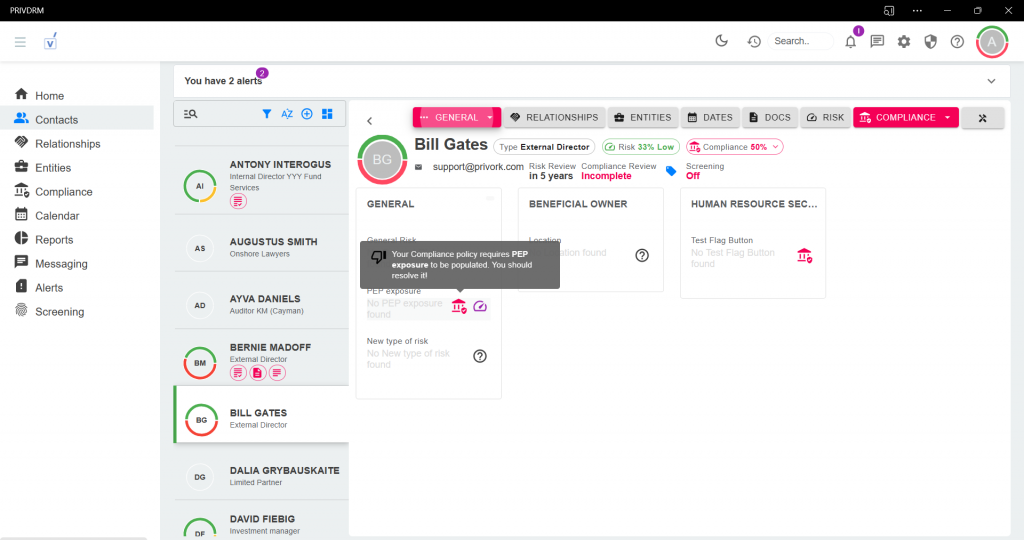The image size is (1024, 540).
Task: Go to Screening in the sidebar
Action: tap(60, 312)
